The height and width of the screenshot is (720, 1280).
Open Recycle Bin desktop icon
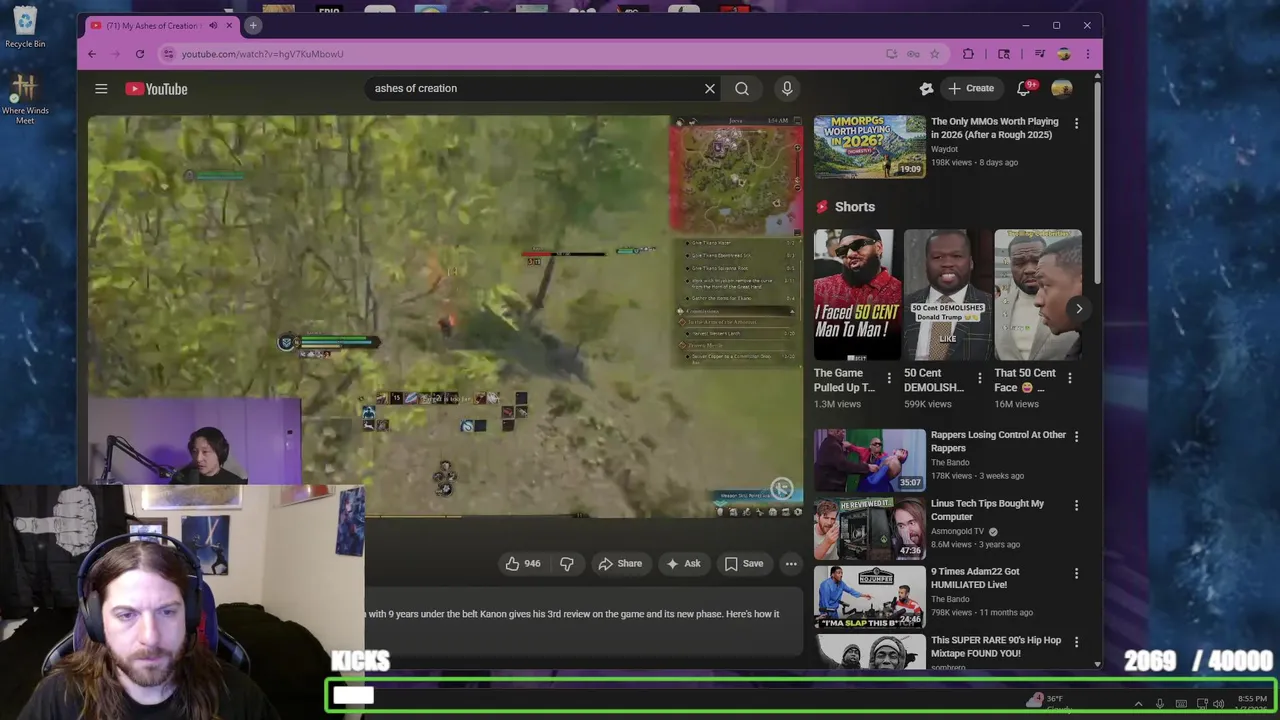pyautogui.click(x=25, y=26)
